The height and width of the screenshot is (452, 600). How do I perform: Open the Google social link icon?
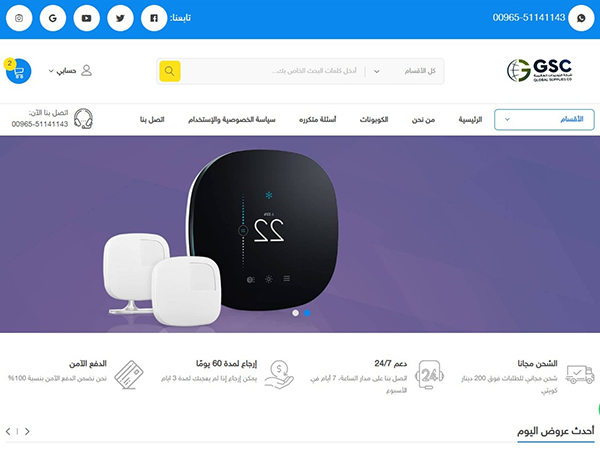[53, 18]
